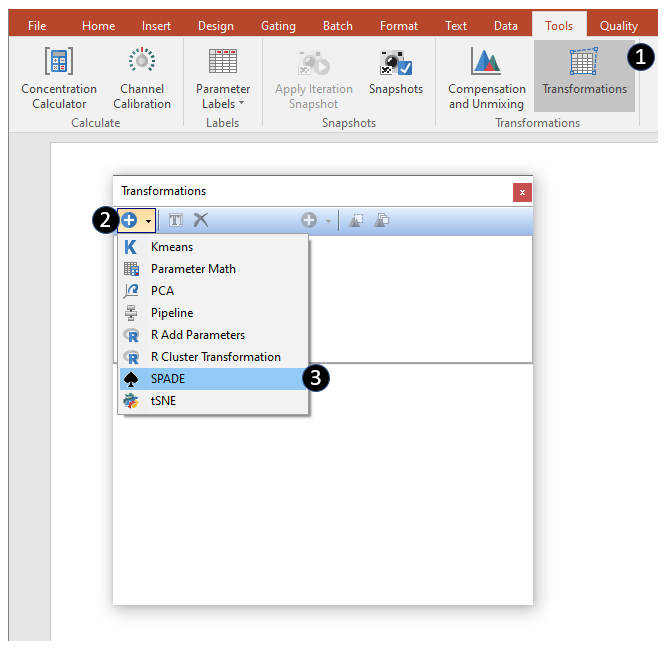Click the rename transformation toolbar icon
Image resolution: width=669 pixels, height=652 pixels.
tap(176, 220)
